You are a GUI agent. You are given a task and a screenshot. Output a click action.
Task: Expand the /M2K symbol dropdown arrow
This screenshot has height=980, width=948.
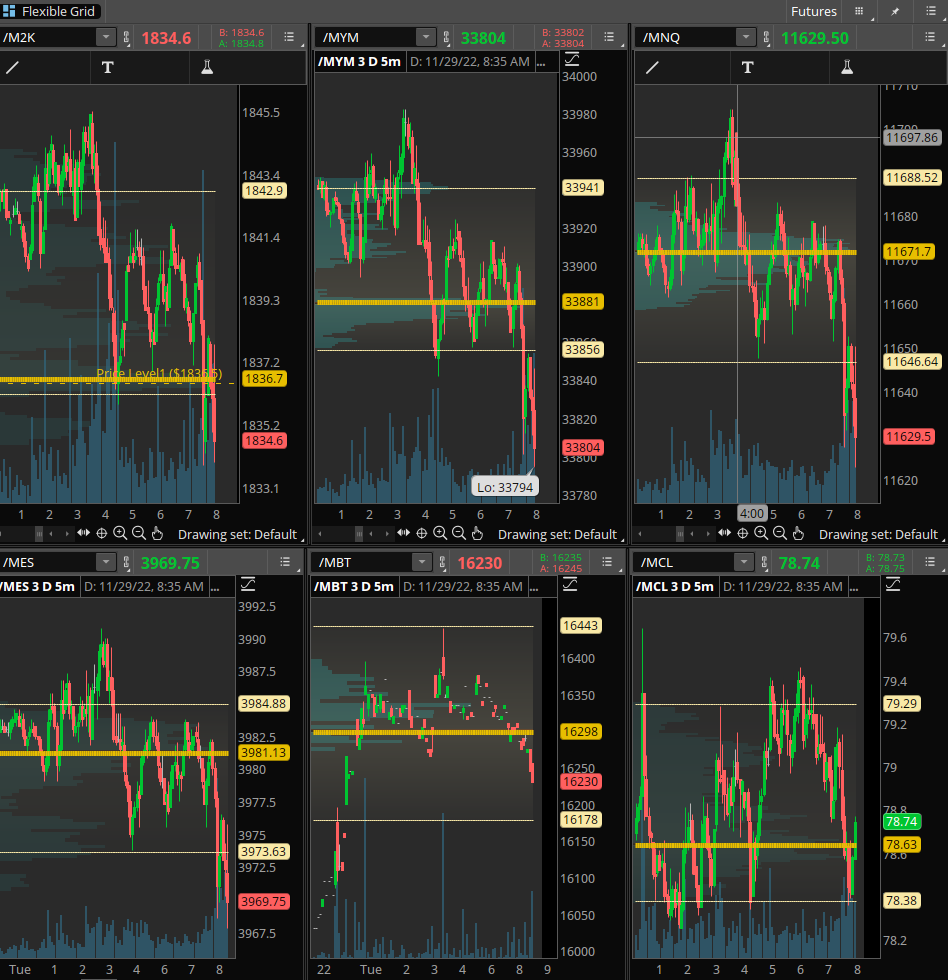(x=106, y=37)
